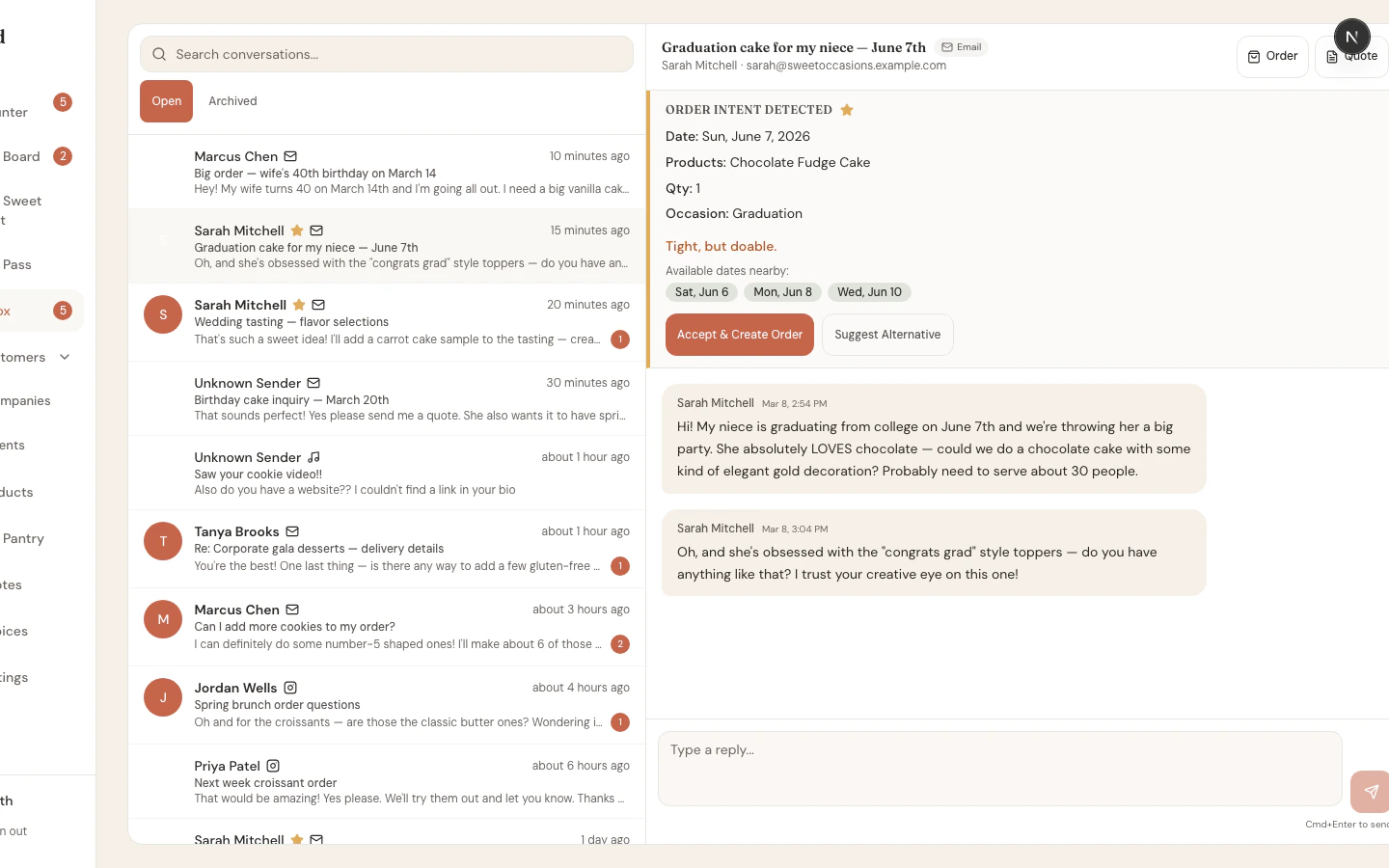Toggle the star on Sarah Mitchell's graduation conversation
Image resolution: width=1389 pixels, height=868 pixels.
click(299, 231)
